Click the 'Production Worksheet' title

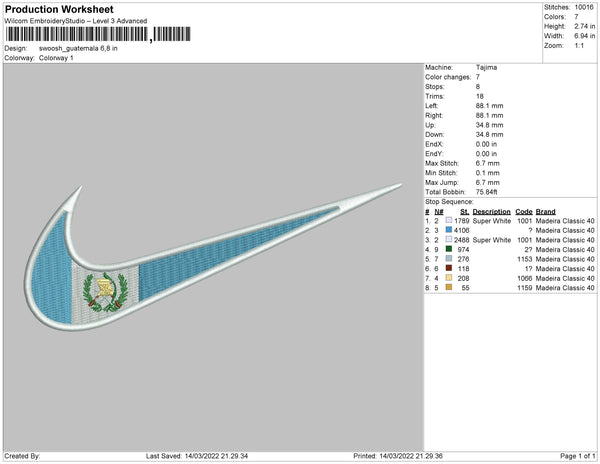click(59, 9)
